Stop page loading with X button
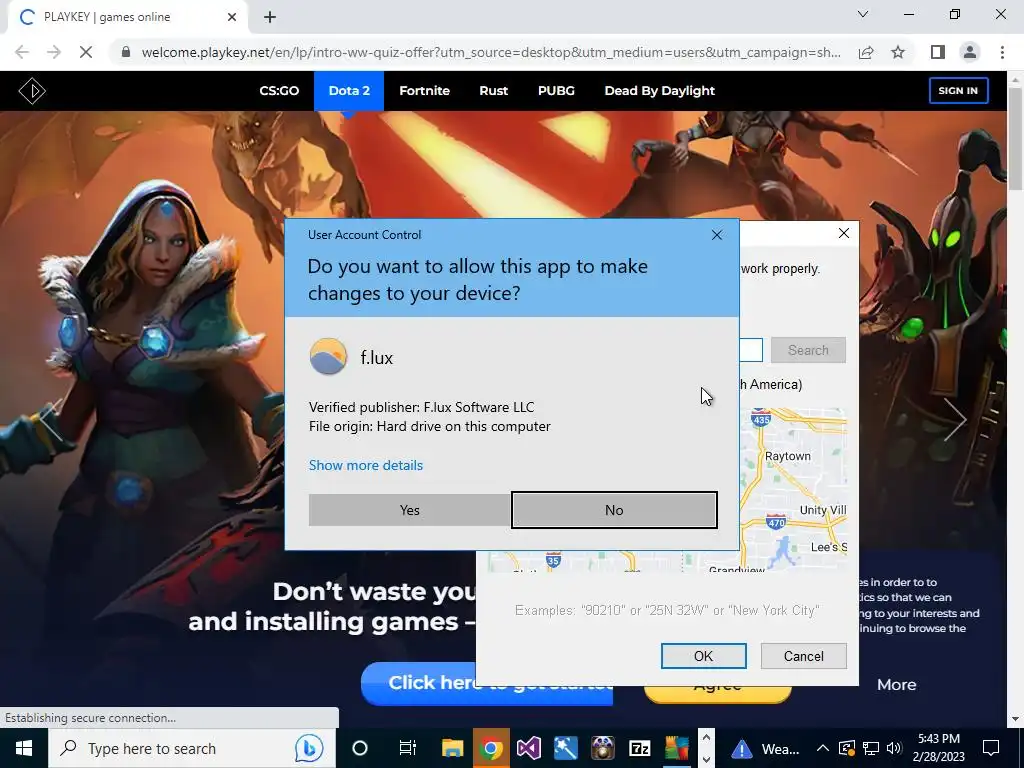Viewport: 1024px width, 768px height. coord(86,52)
